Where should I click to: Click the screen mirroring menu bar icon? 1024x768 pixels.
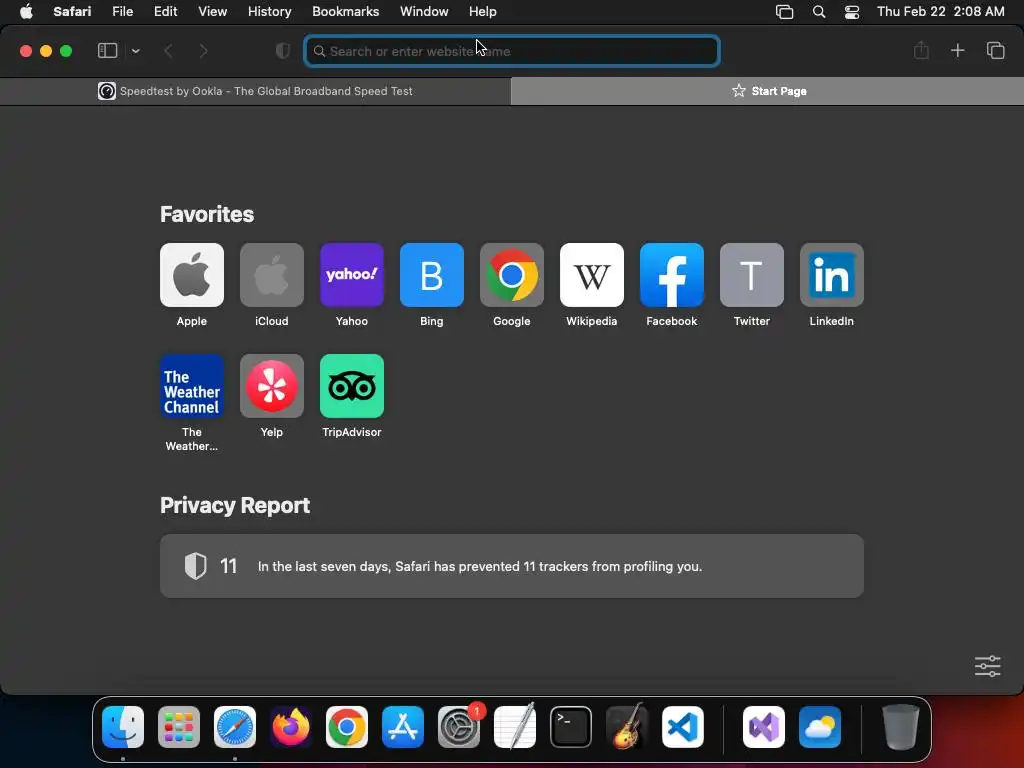tap(784, 12)
